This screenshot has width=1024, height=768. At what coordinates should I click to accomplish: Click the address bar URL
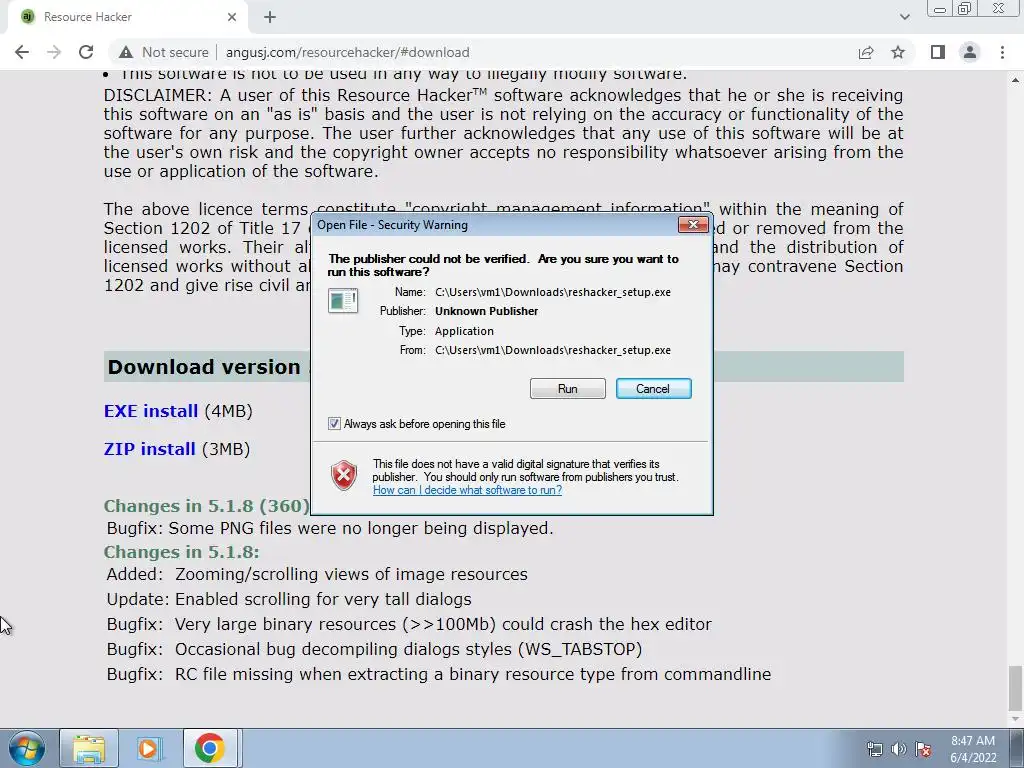[347, 52]
